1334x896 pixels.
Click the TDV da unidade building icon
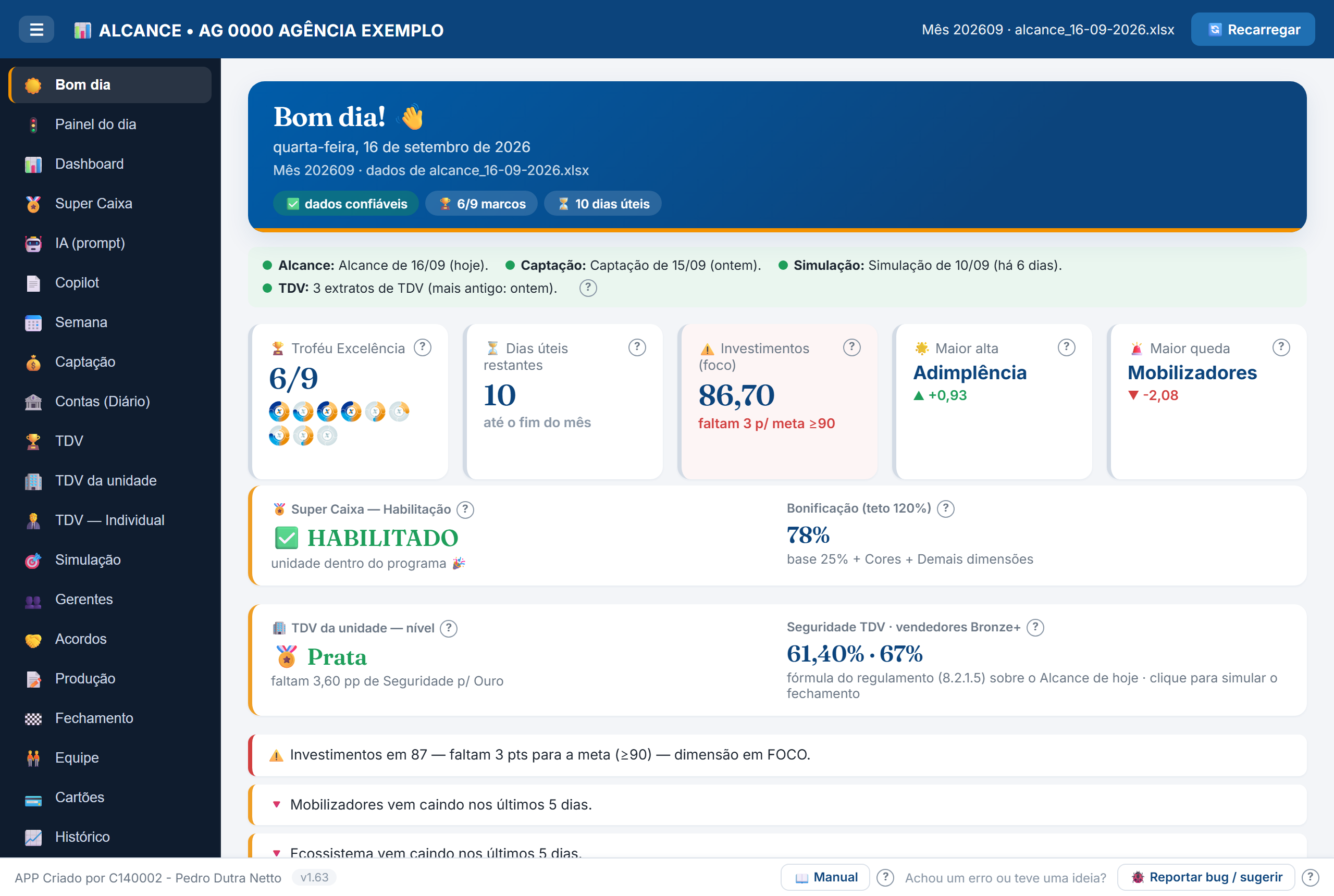[x=33, y=481]
